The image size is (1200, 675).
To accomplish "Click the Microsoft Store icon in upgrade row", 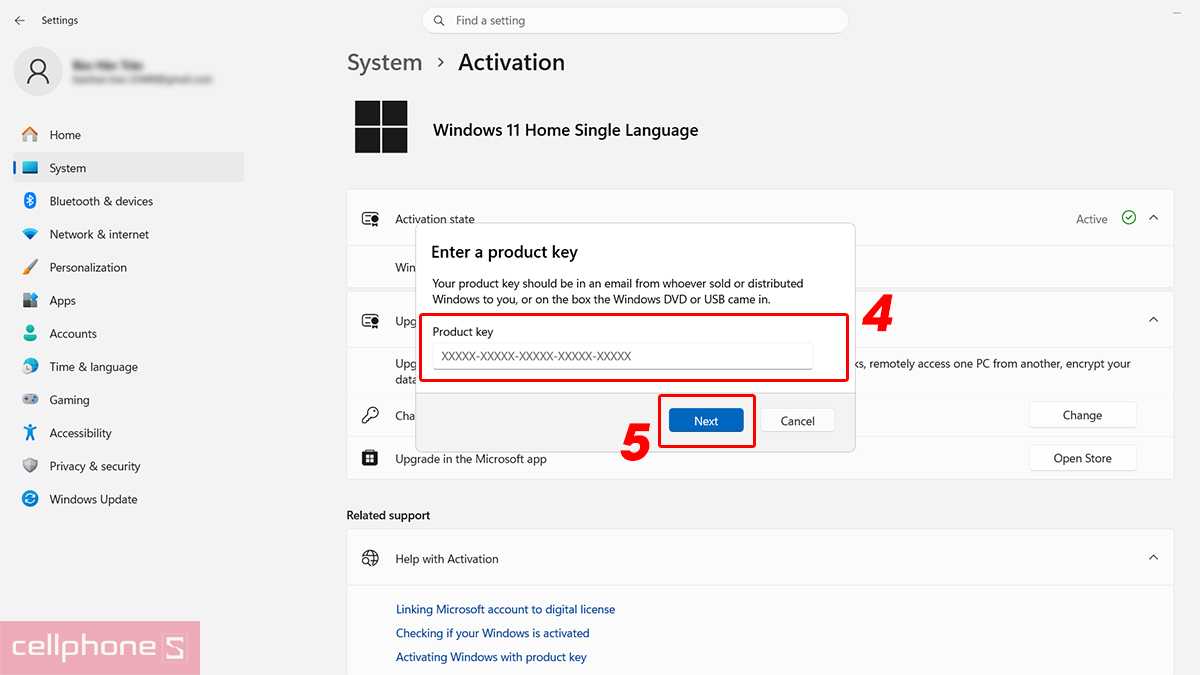I will click(x=371, y=458).
